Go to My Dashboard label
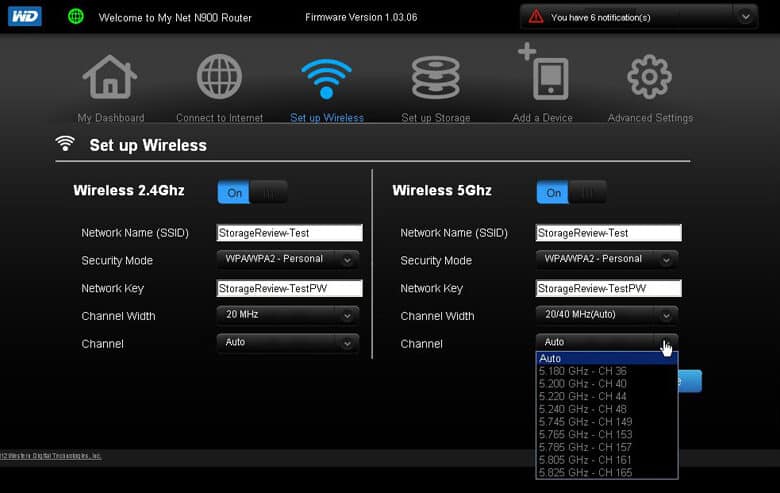 click(111, 118)
